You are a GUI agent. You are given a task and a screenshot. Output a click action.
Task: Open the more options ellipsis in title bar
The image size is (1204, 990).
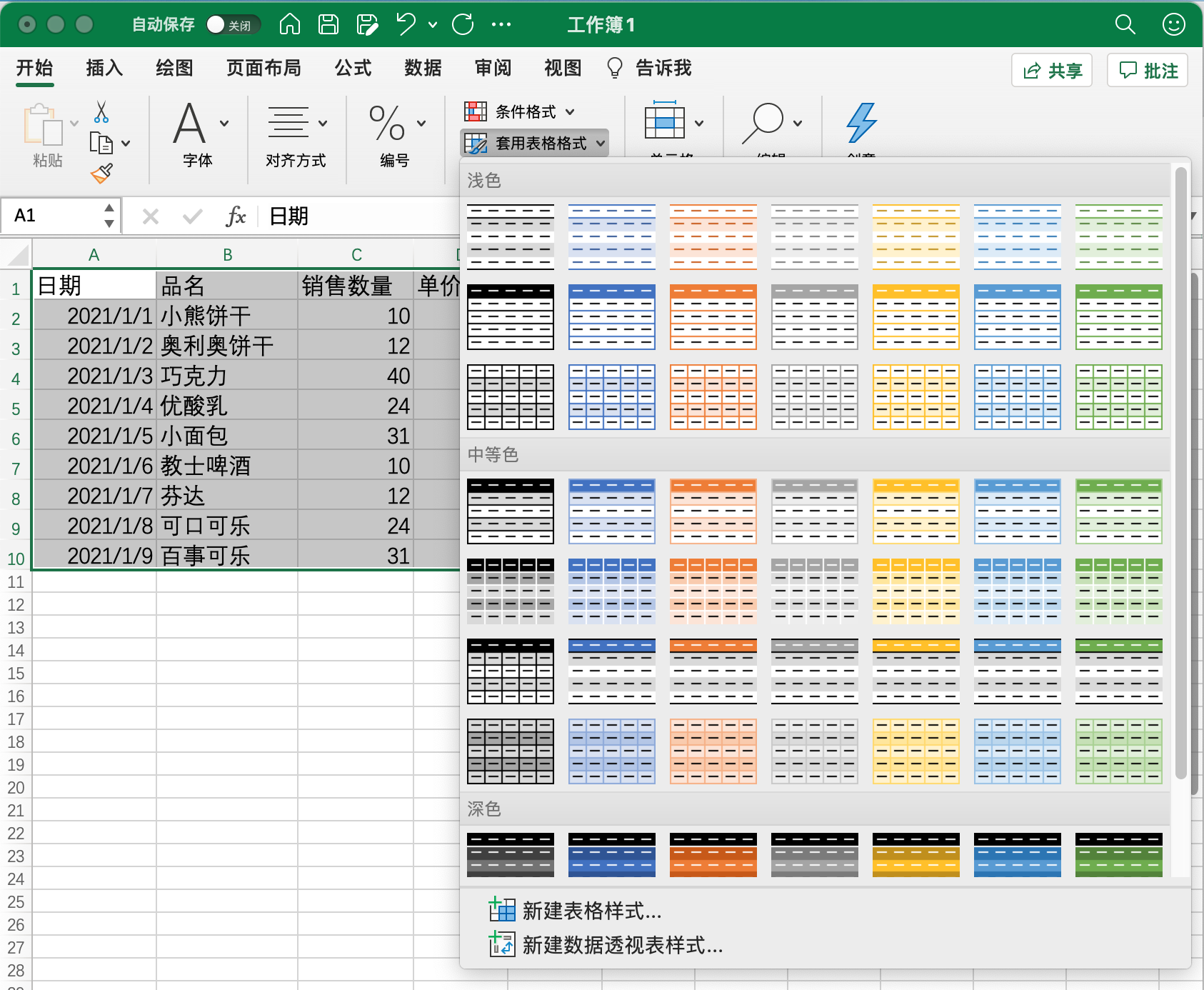tap(501, 24)
